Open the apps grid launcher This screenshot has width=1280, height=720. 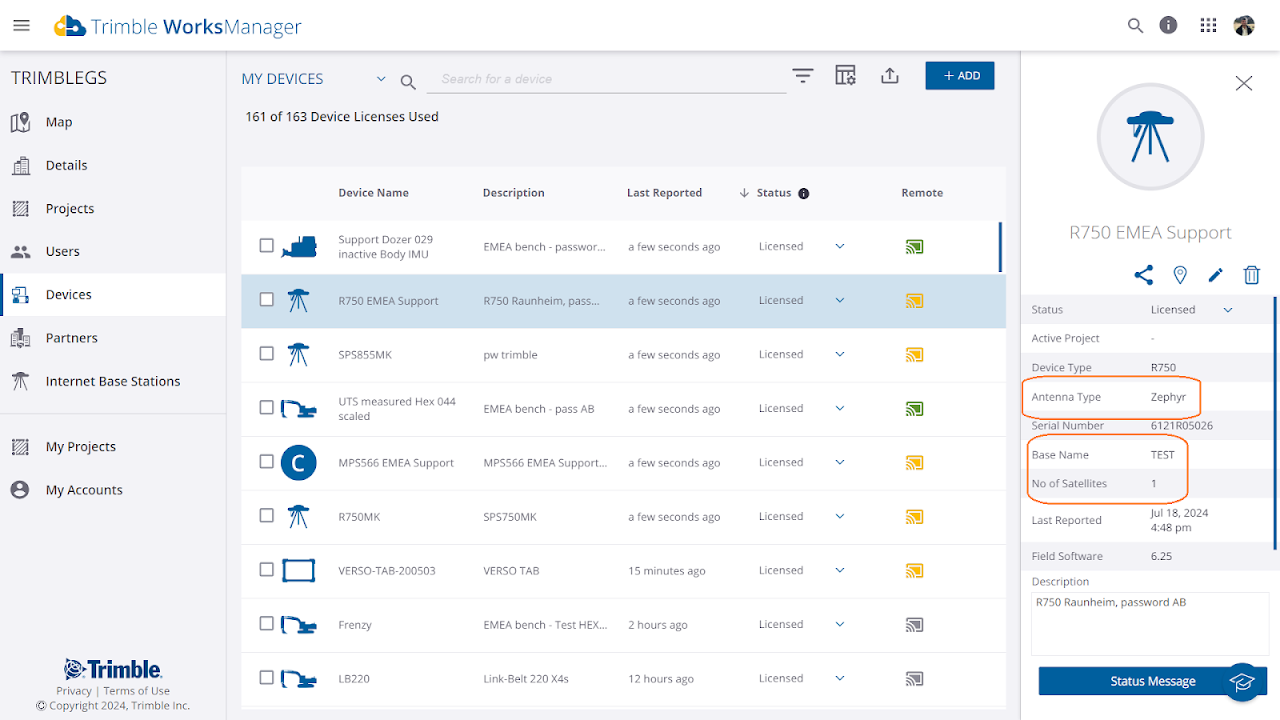coord(1208,26)
